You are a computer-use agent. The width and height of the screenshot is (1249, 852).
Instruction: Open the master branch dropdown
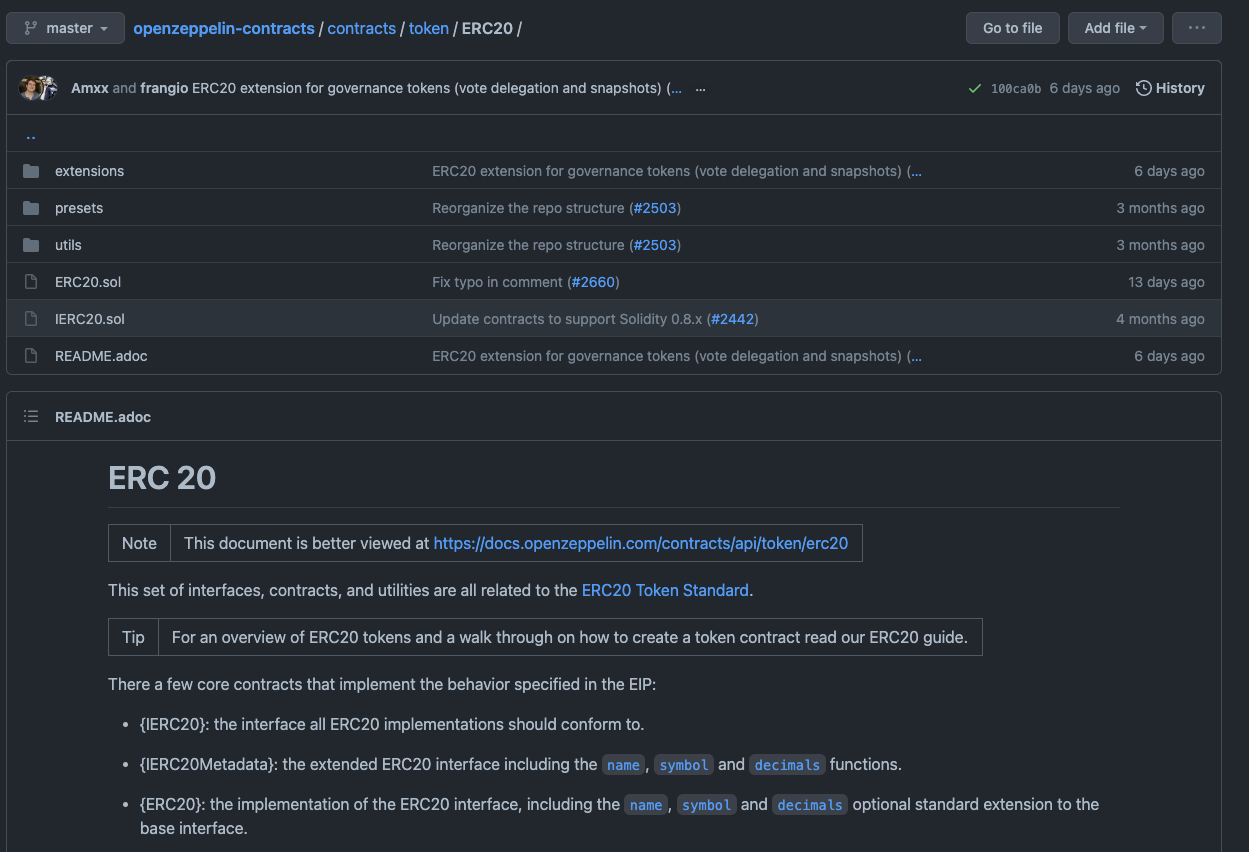tap(65, 28)
